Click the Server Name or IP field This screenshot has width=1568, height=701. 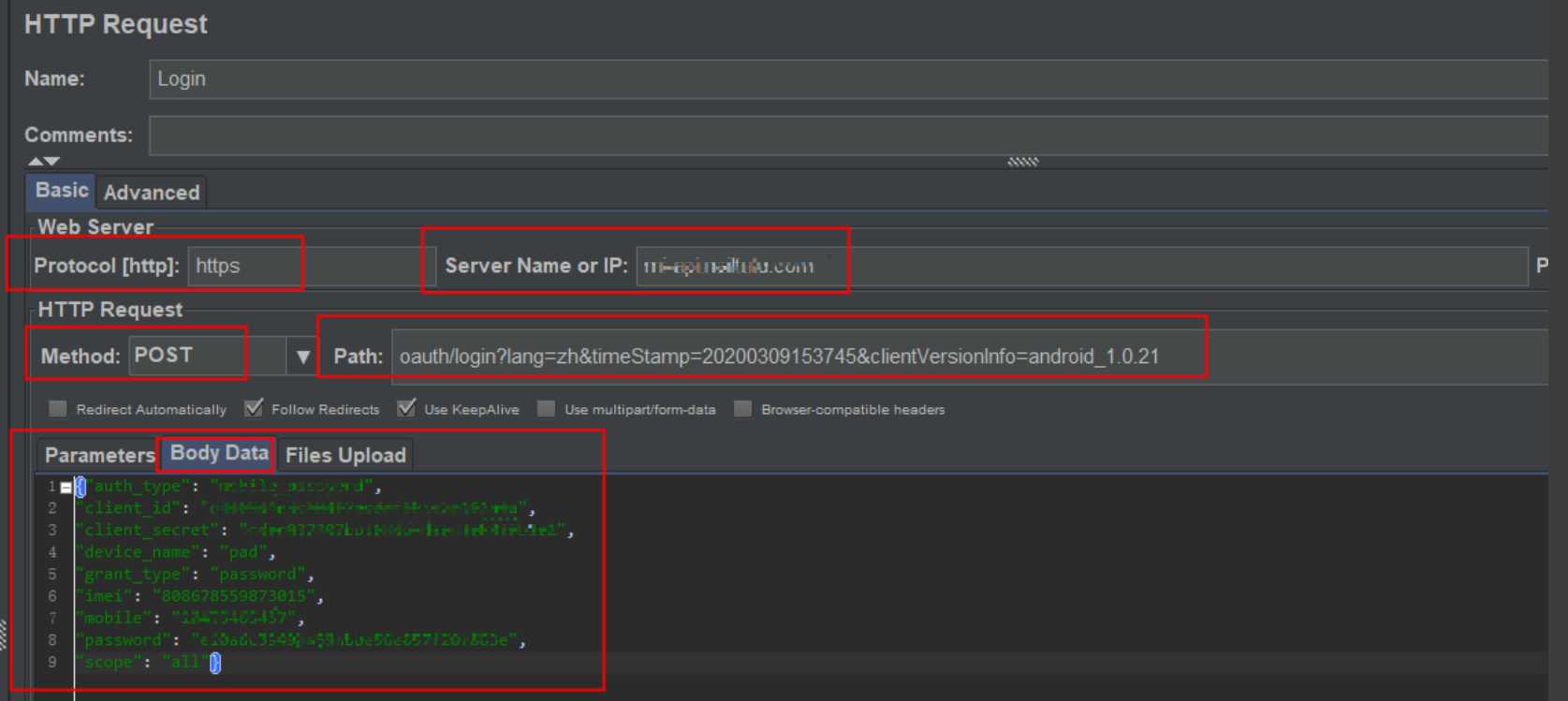pyautogui.click(x=1082, y=267)
